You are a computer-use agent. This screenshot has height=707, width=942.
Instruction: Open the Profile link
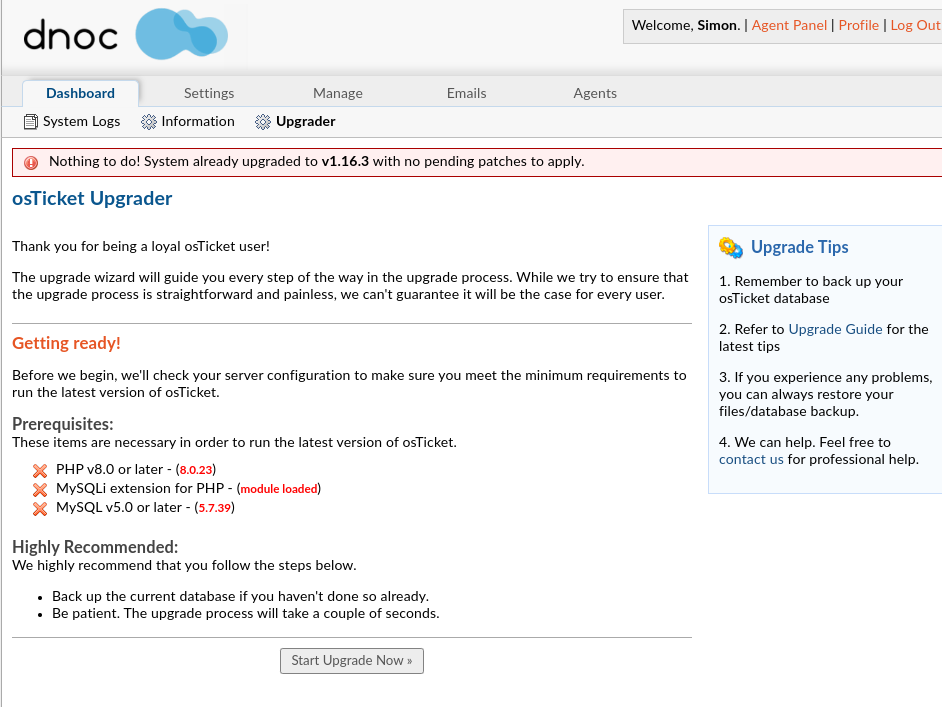click(x=858, y=25)
